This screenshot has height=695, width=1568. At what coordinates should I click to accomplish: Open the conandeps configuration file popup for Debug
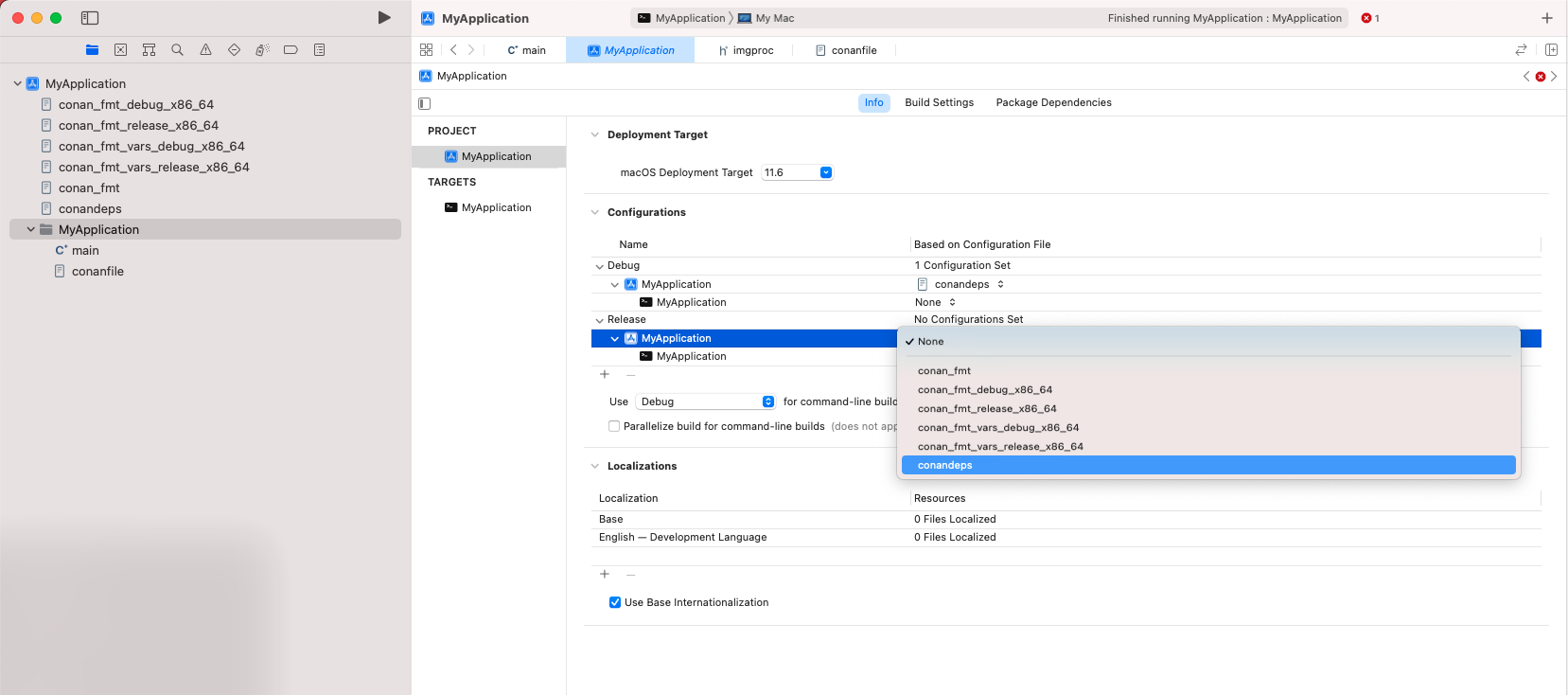(960, 285)
